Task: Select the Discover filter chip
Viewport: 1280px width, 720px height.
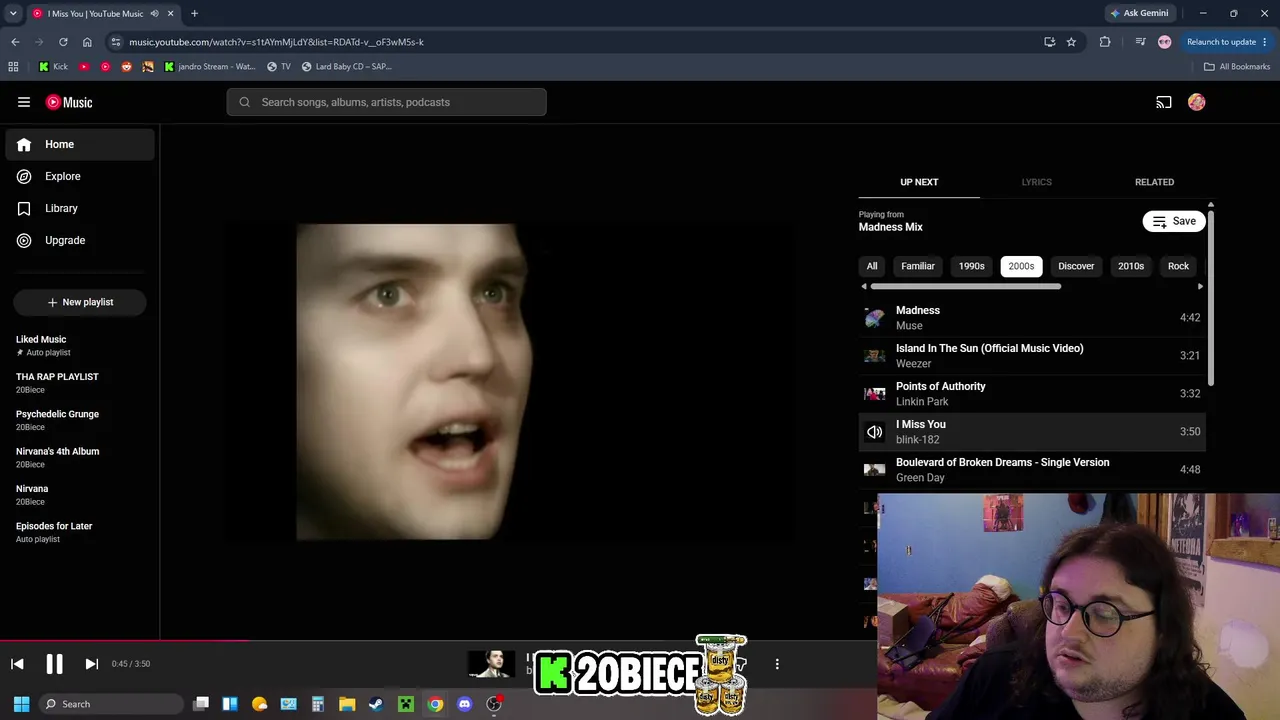Action: [1076, 266]
